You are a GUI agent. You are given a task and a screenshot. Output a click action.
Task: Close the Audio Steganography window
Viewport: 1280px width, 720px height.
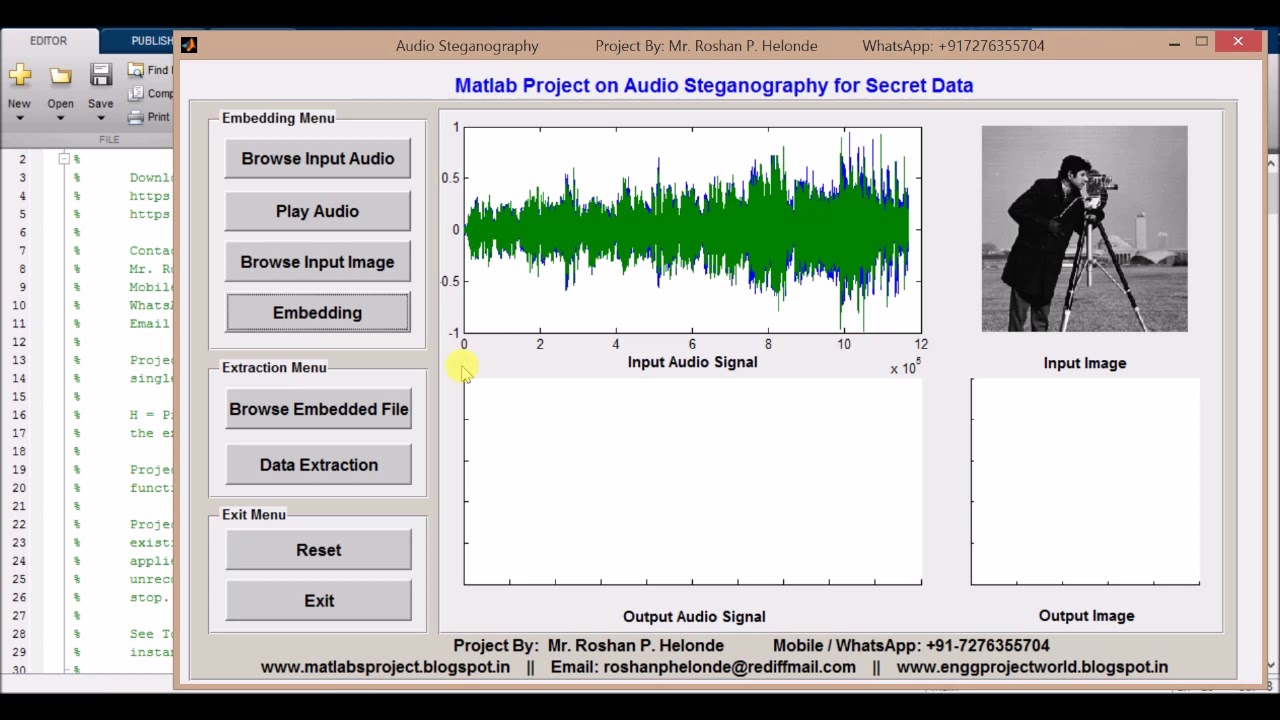(1238, 42)
